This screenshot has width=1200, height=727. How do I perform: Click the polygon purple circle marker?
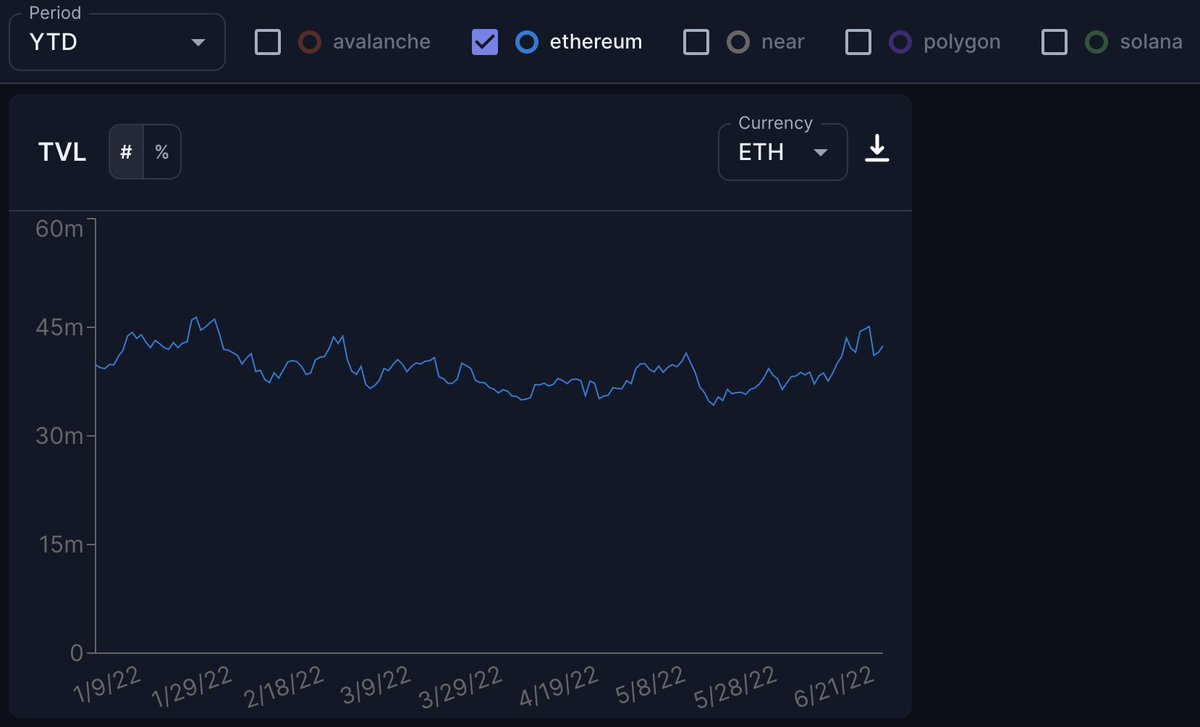pos(900,42)
